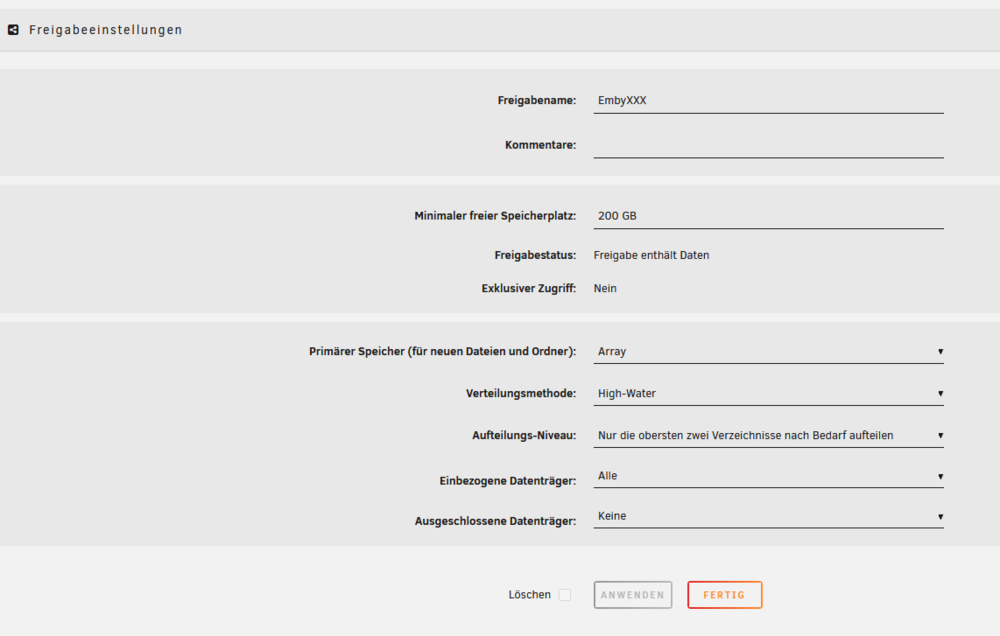Click the 'Nein' value for Exklusiver Zugriff
The height and width of the screenshot is (636, 1000).
tap(605, 288)
